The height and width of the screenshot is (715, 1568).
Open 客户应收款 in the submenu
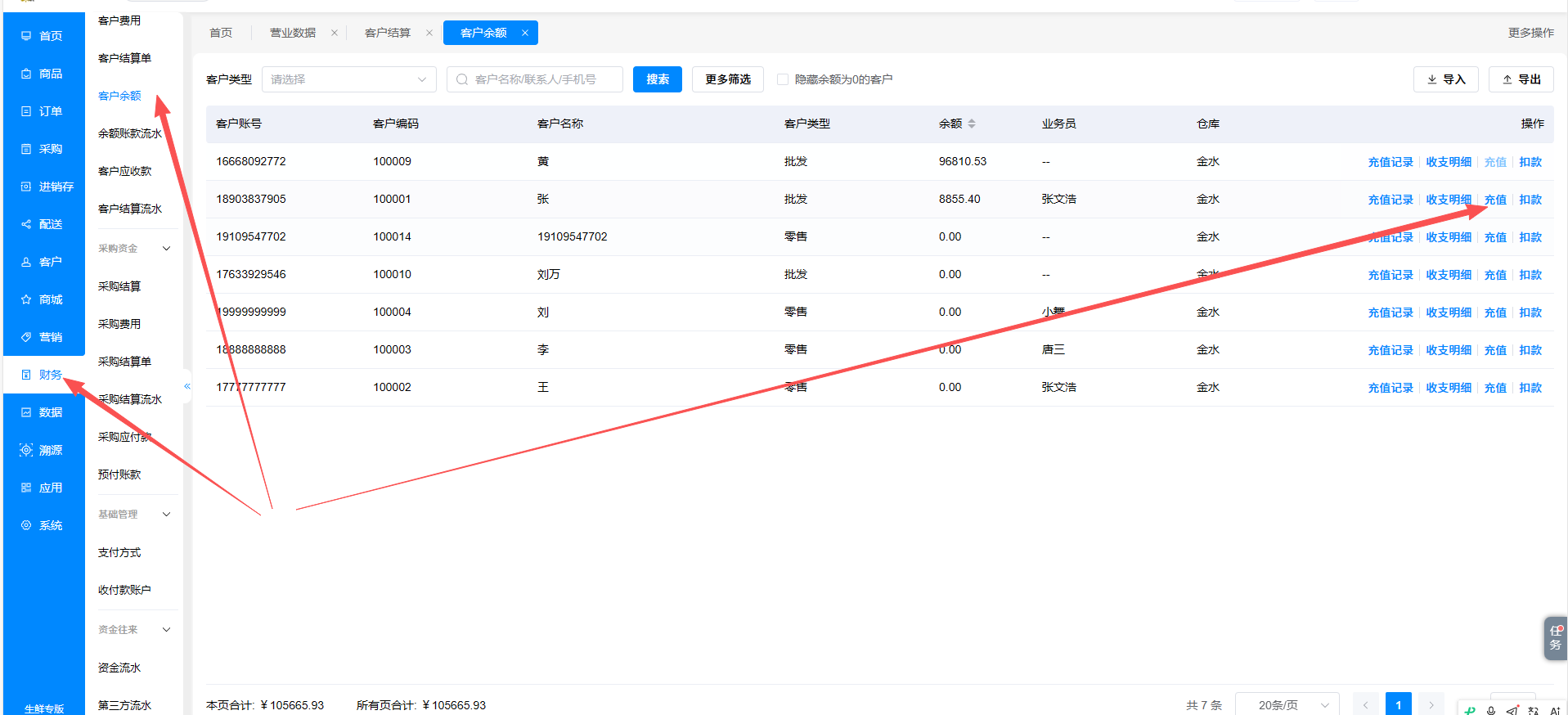click(125, 171)
